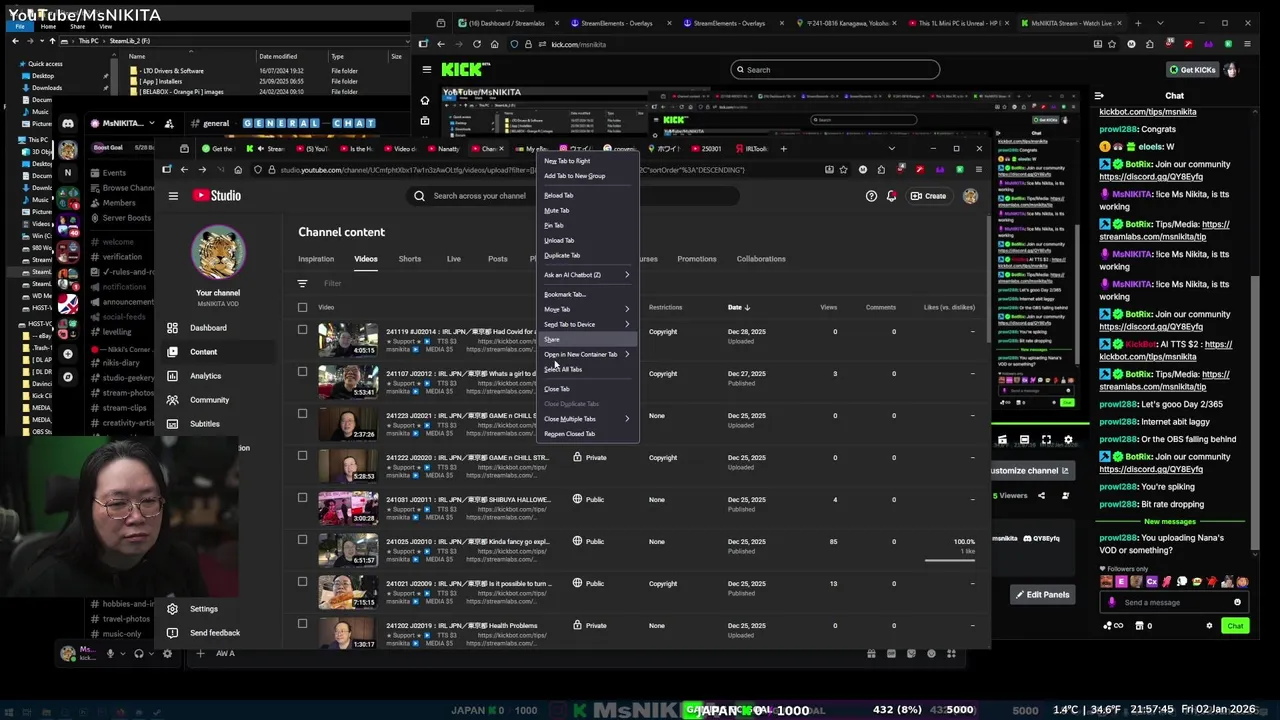Choose Close Tab from context menu

(587, 389)
